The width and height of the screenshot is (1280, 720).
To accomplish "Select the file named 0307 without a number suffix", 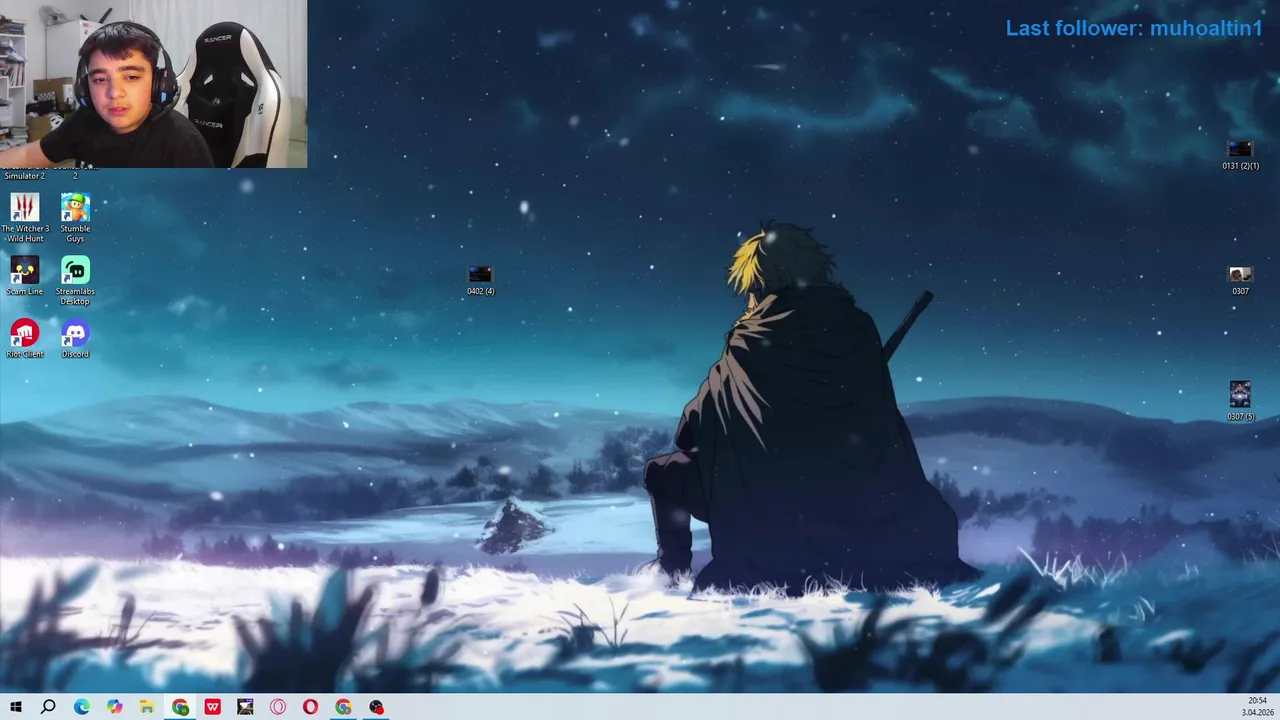I will coord(1240,280).
